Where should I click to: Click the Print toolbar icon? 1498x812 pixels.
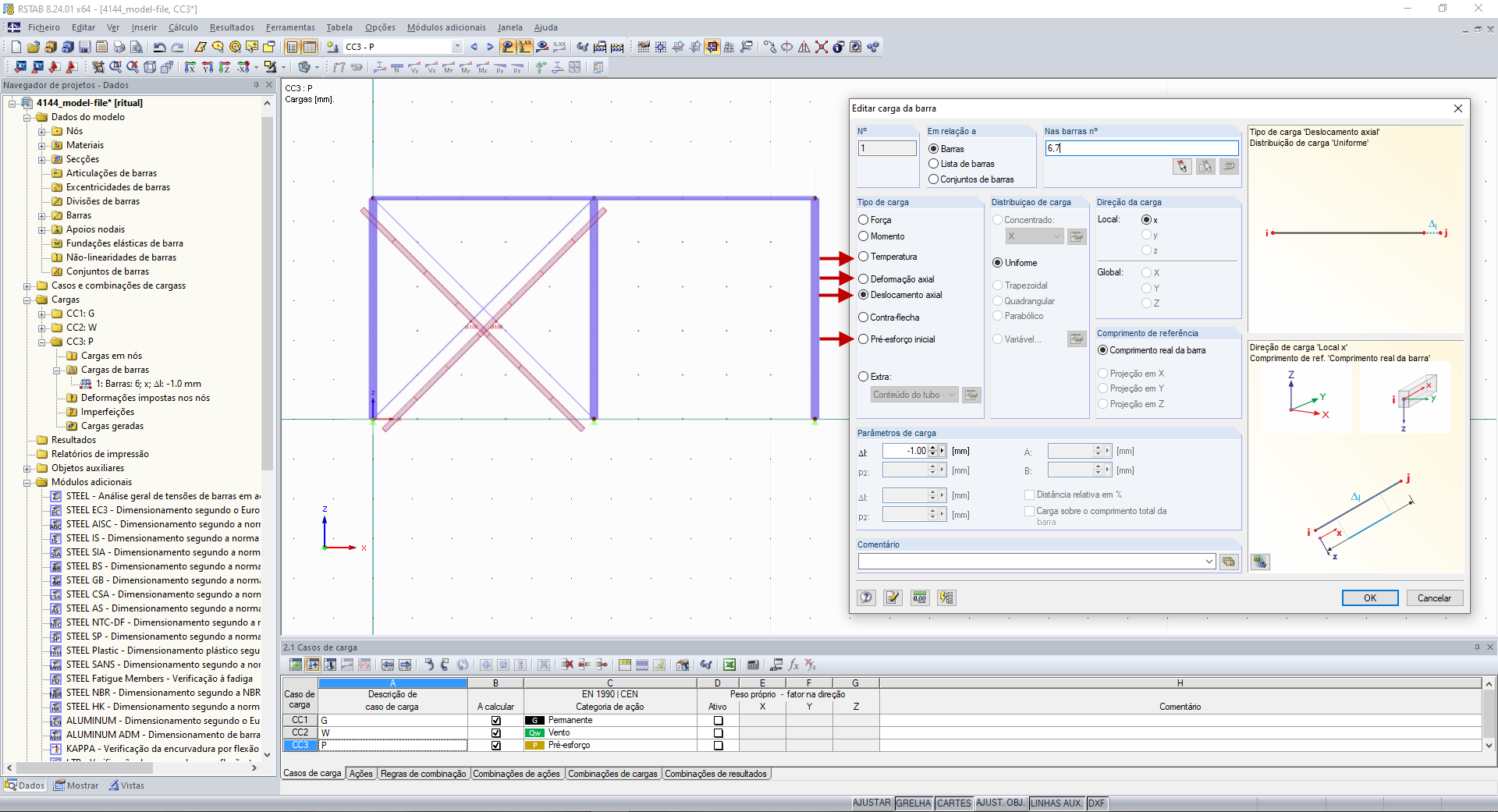tap(119, 47)
